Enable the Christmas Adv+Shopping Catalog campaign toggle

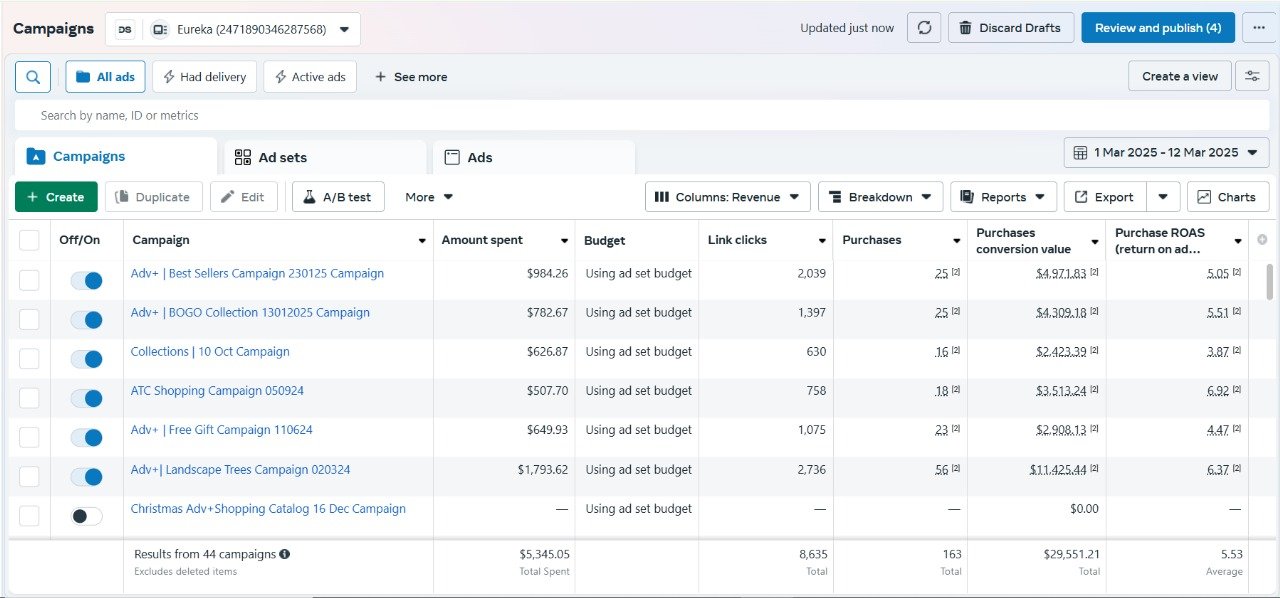tap(87, 516)
